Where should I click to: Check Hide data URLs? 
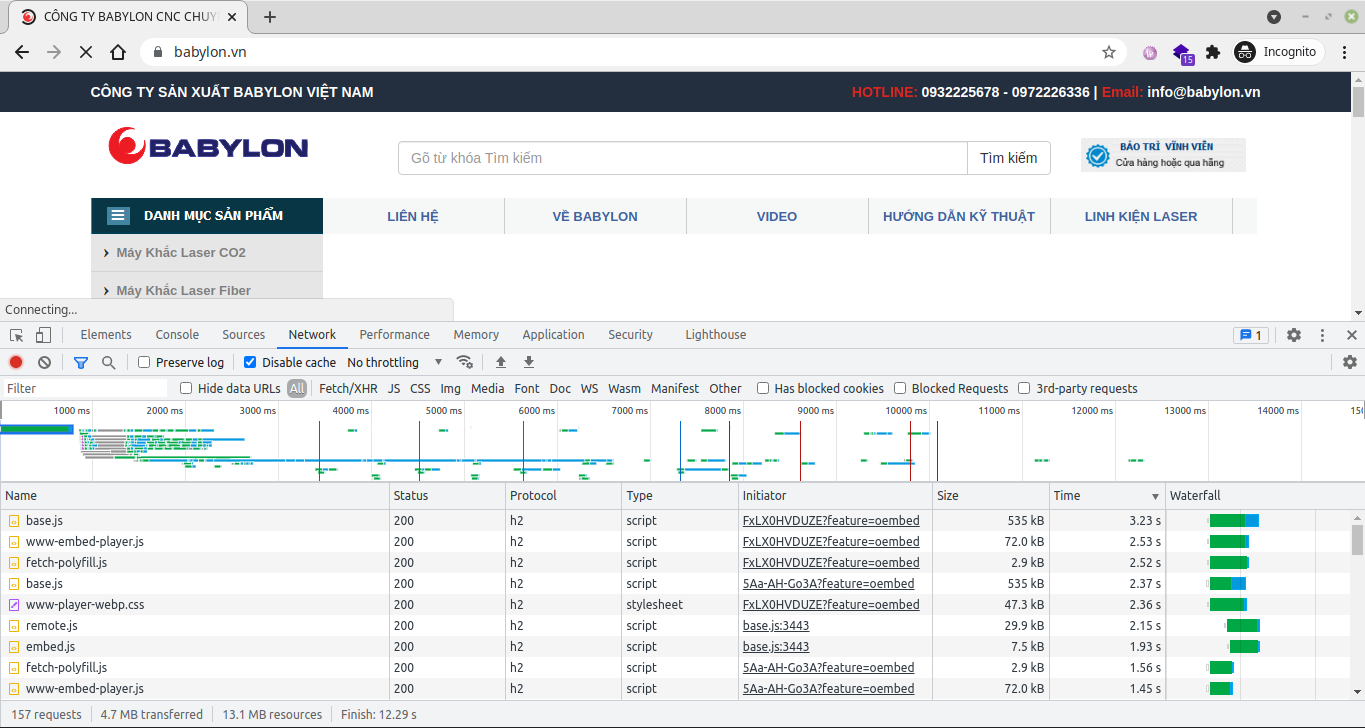tap(186, 388)
